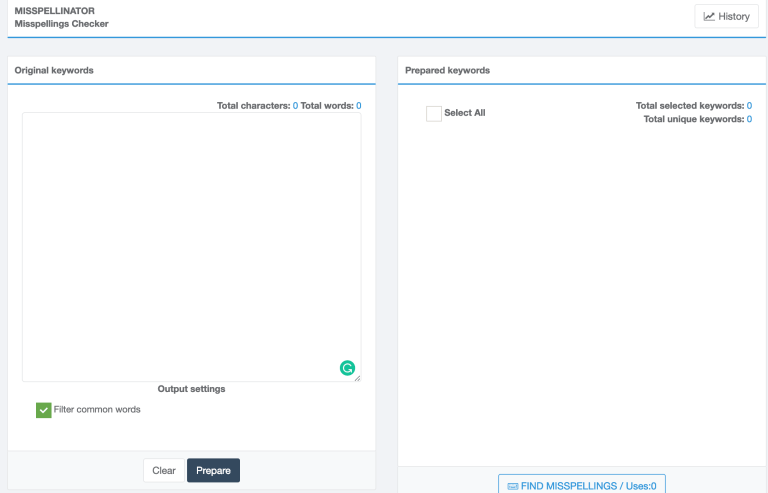Image resolution: width=768 pixels, height=493 pixels.
Task: Click the Filter common words label
Action: pyautogui.click(x=97, y=409)
